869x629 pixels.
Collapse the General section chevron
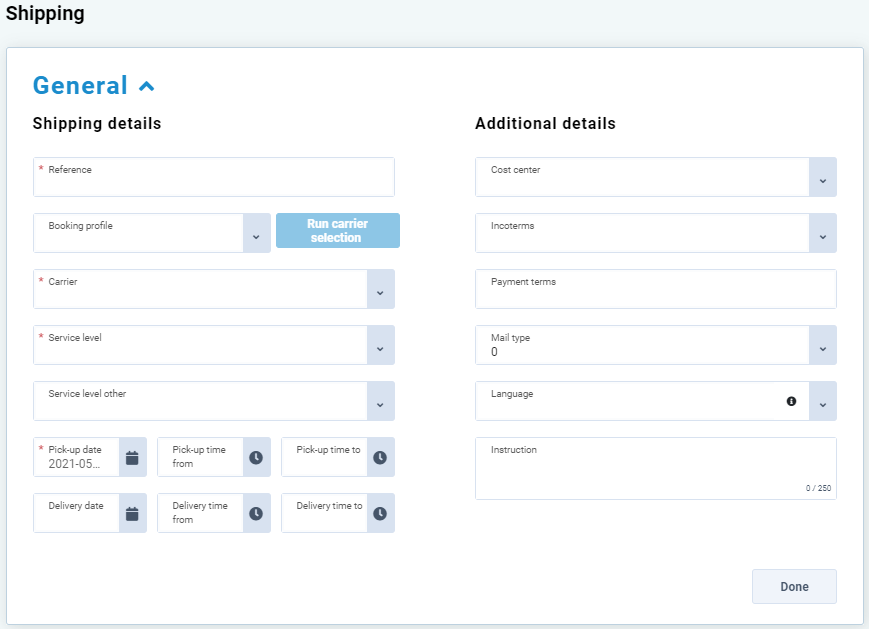[147, 86]
